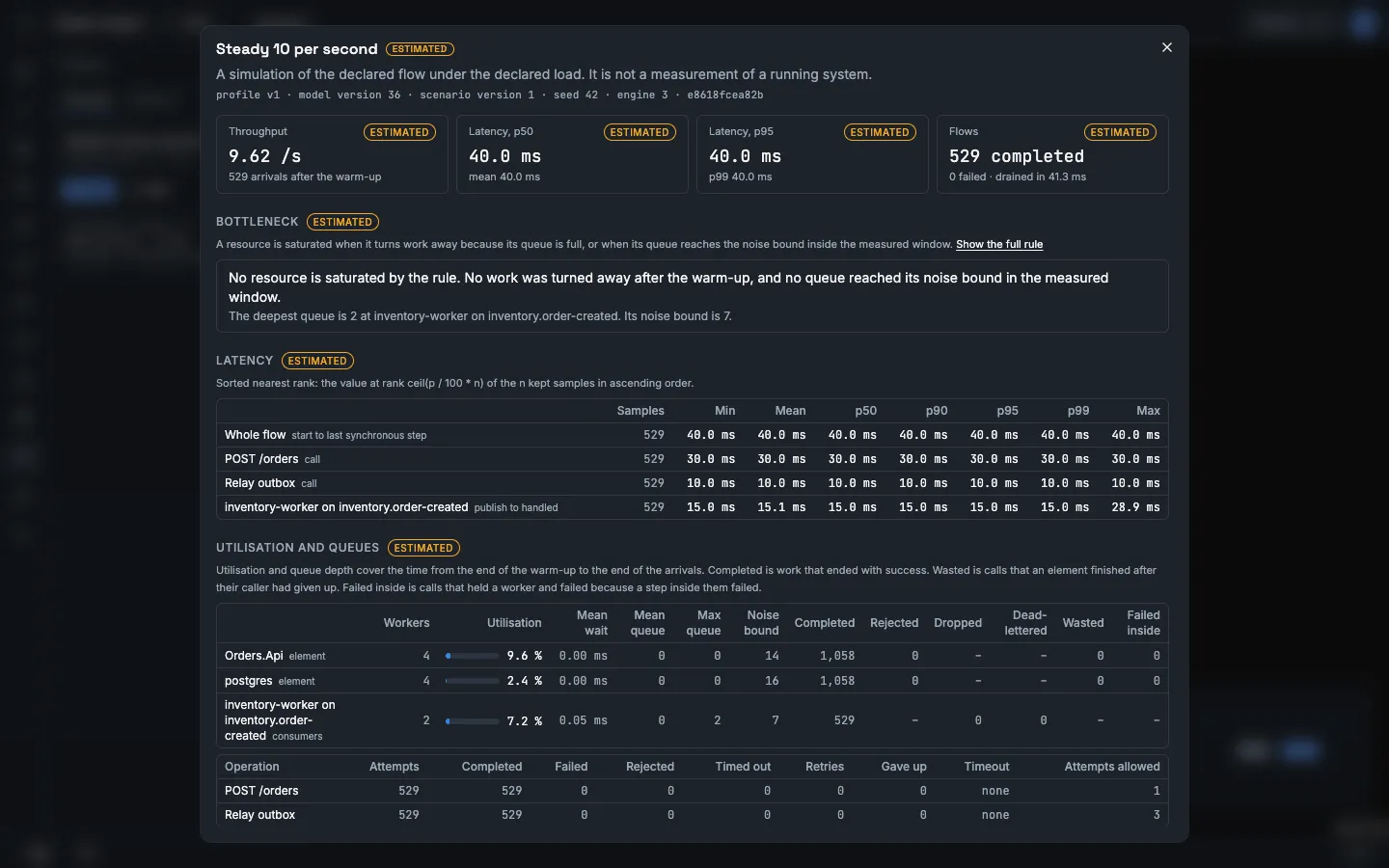
Task: Click the ESTIMATED badge next to UTILISATION AND QUEUES
Action: tap(423, 548)
